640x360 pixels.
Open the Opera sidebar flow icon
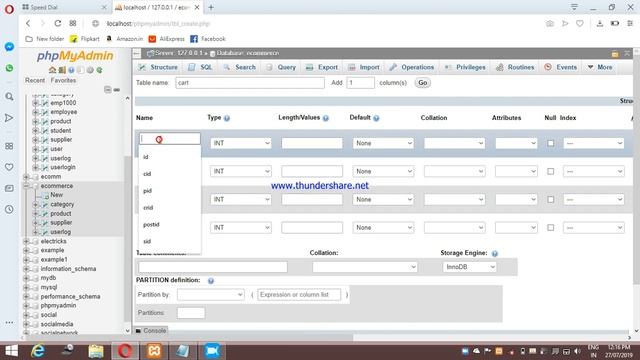click(x=9, y=118)
